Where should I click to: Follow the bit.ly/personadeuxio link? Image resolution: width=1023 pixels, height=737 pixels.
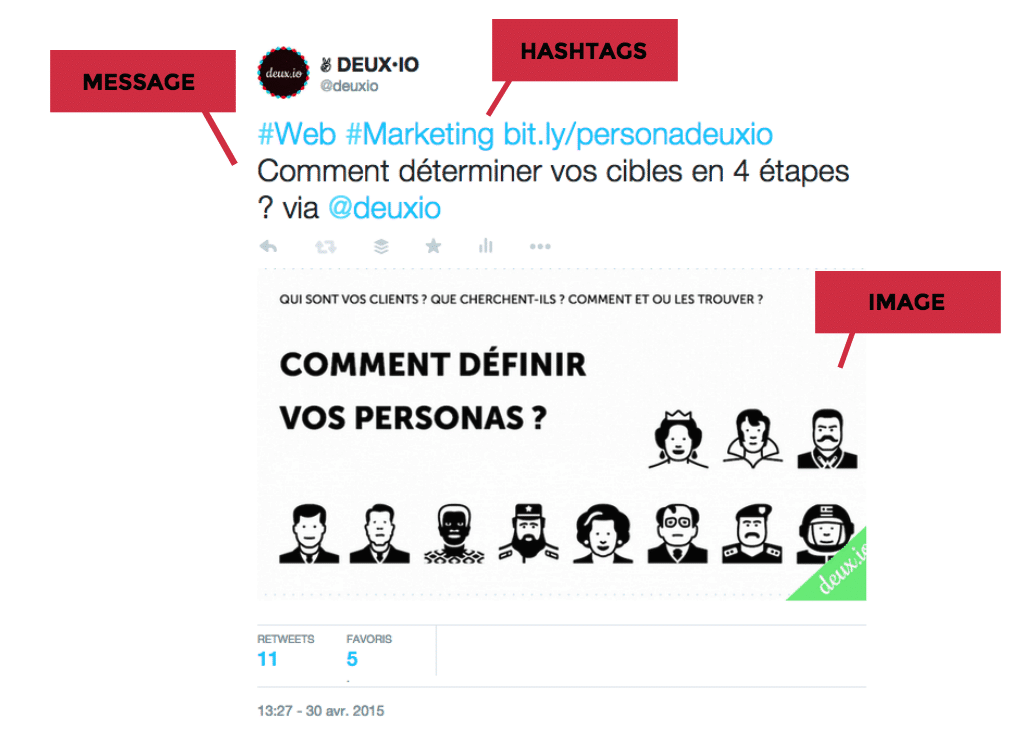[x=638, y=134]
